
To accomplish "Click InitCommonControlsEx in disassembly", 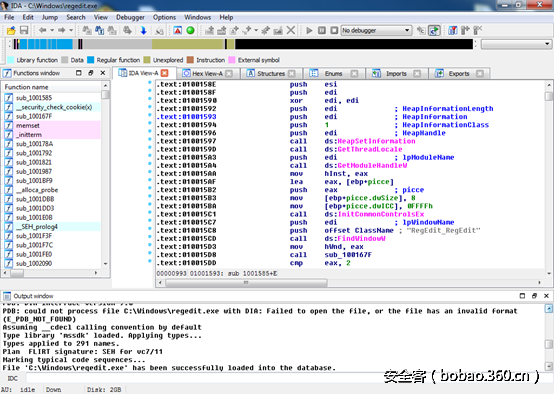I will point(381,214).
